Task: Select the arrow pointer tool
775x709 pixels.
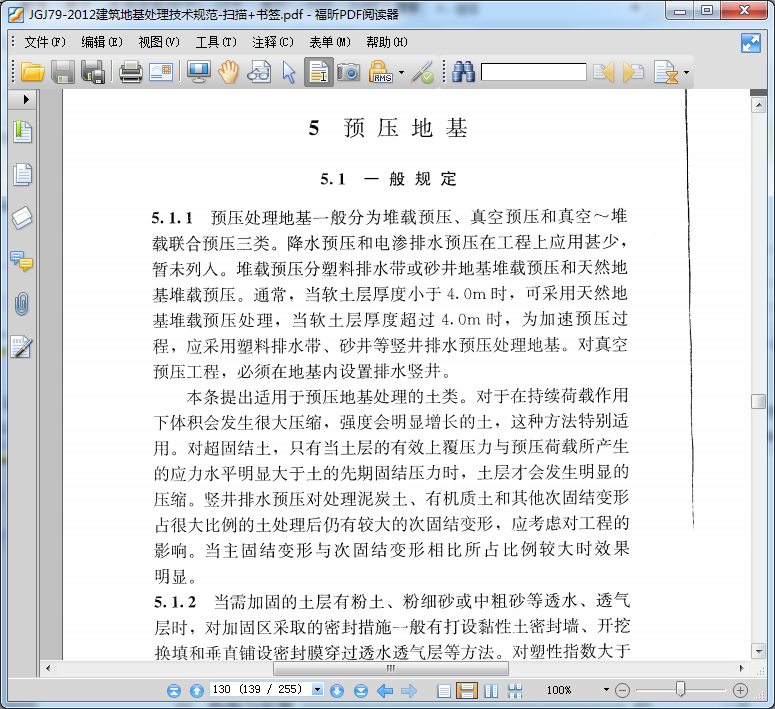Action: click(x=289, y=72)
